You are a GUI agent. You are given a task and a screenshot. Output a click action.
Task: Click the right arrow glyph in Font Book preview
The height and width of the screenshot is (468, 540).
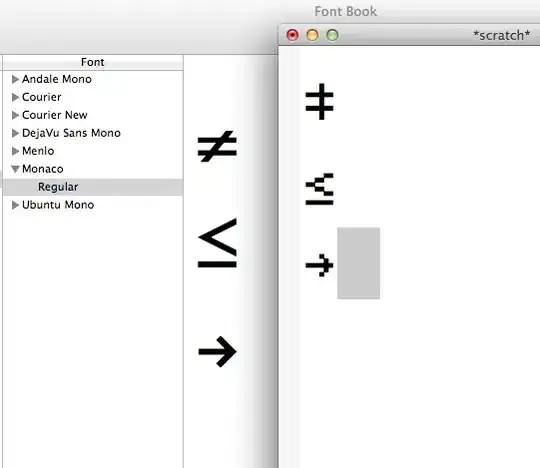pyautogui.click(x=217, y=352)
